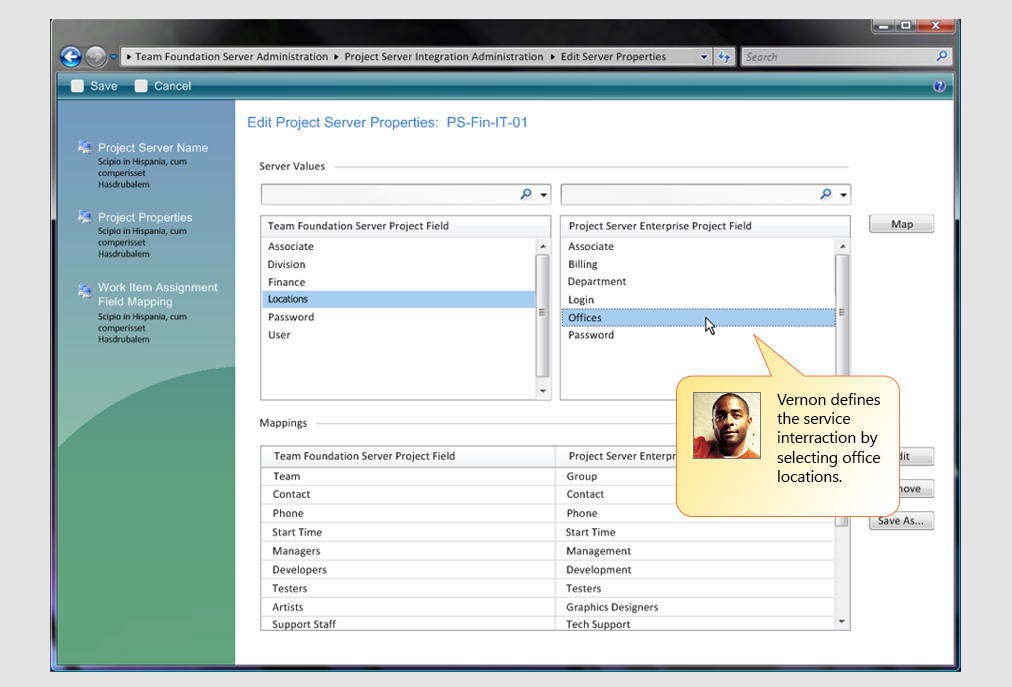The height and width of the screenshot is (687, 1012).
Task: Open recent pages dropdown beside Forward button
Action: point(114,57)
